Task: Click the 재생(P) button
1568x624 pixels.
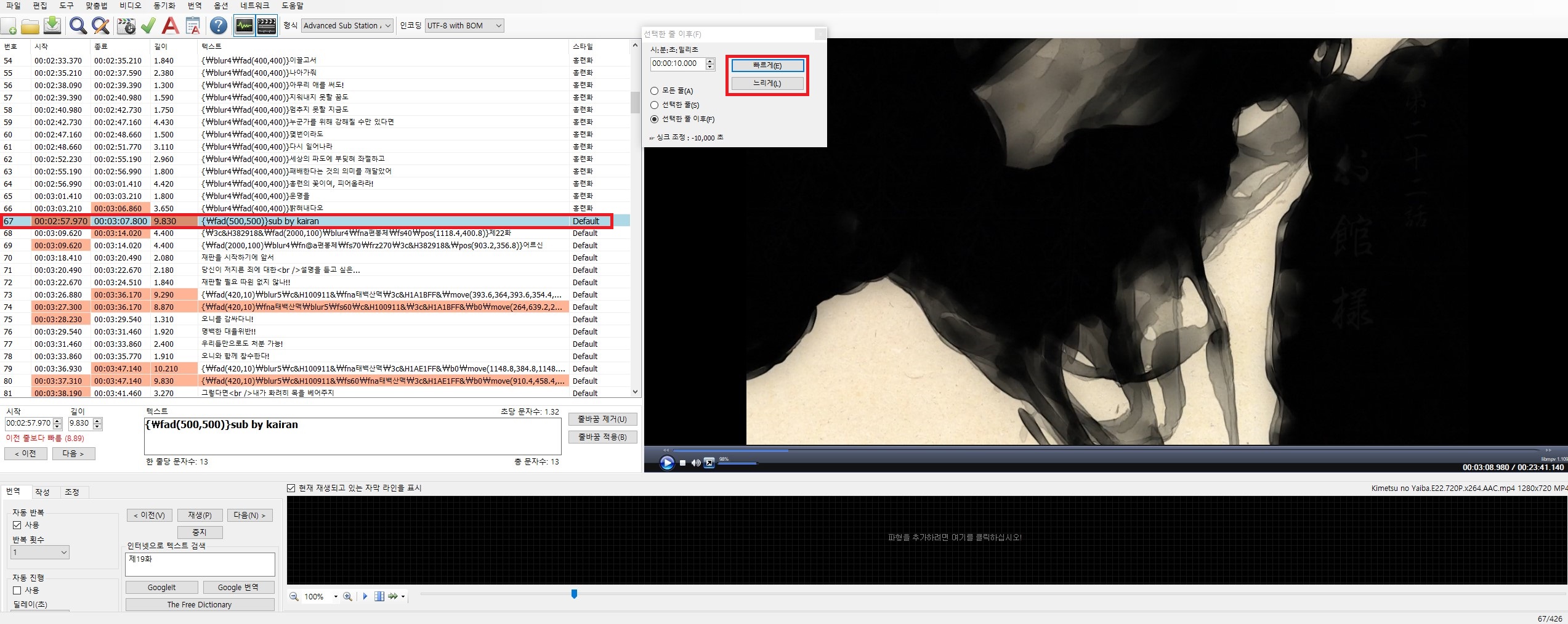Action: [x=200, y=516]
